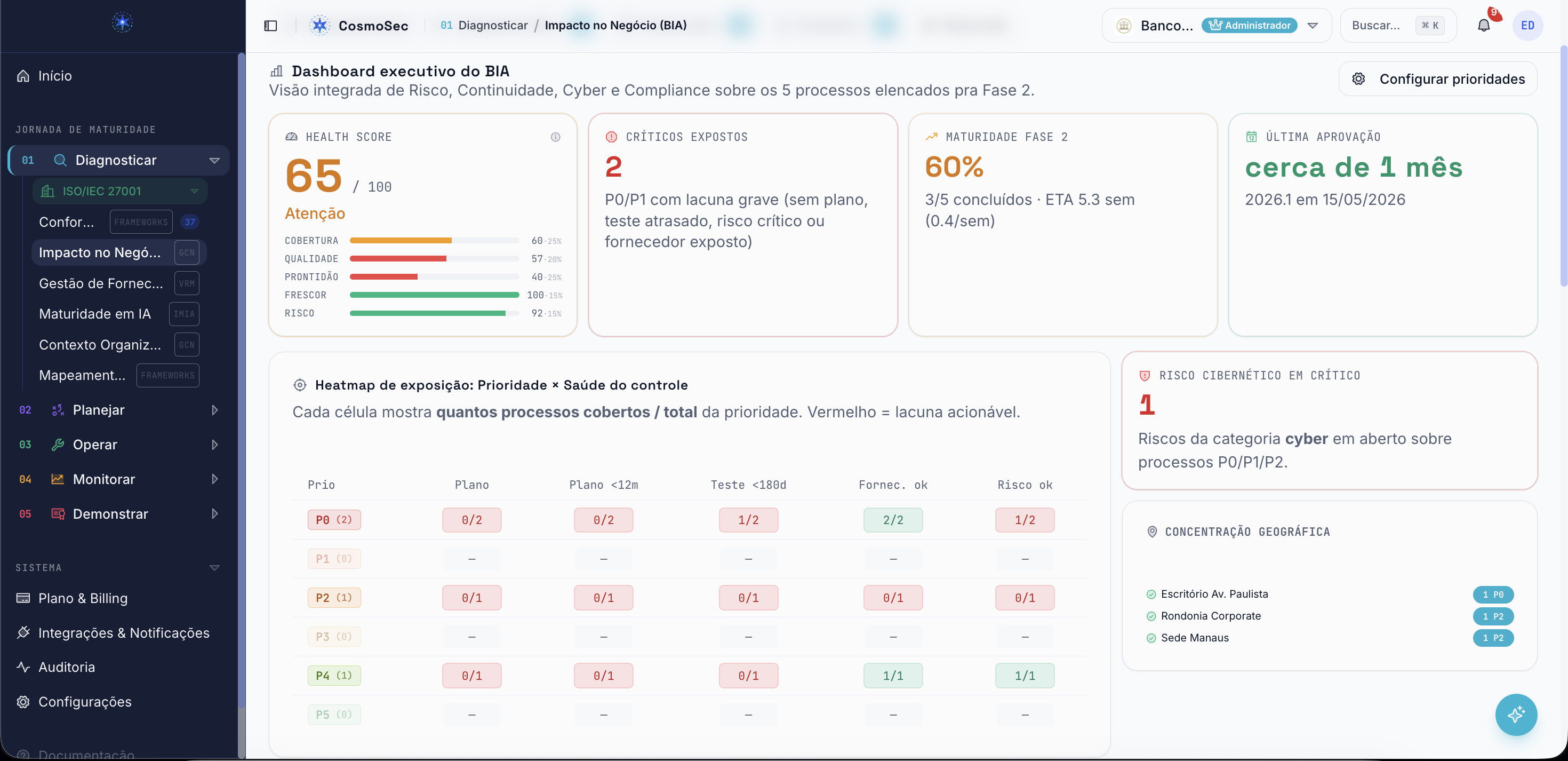Open Início in sidebar
Viewport: 1568px width, 761px height.
coord(119,76)
